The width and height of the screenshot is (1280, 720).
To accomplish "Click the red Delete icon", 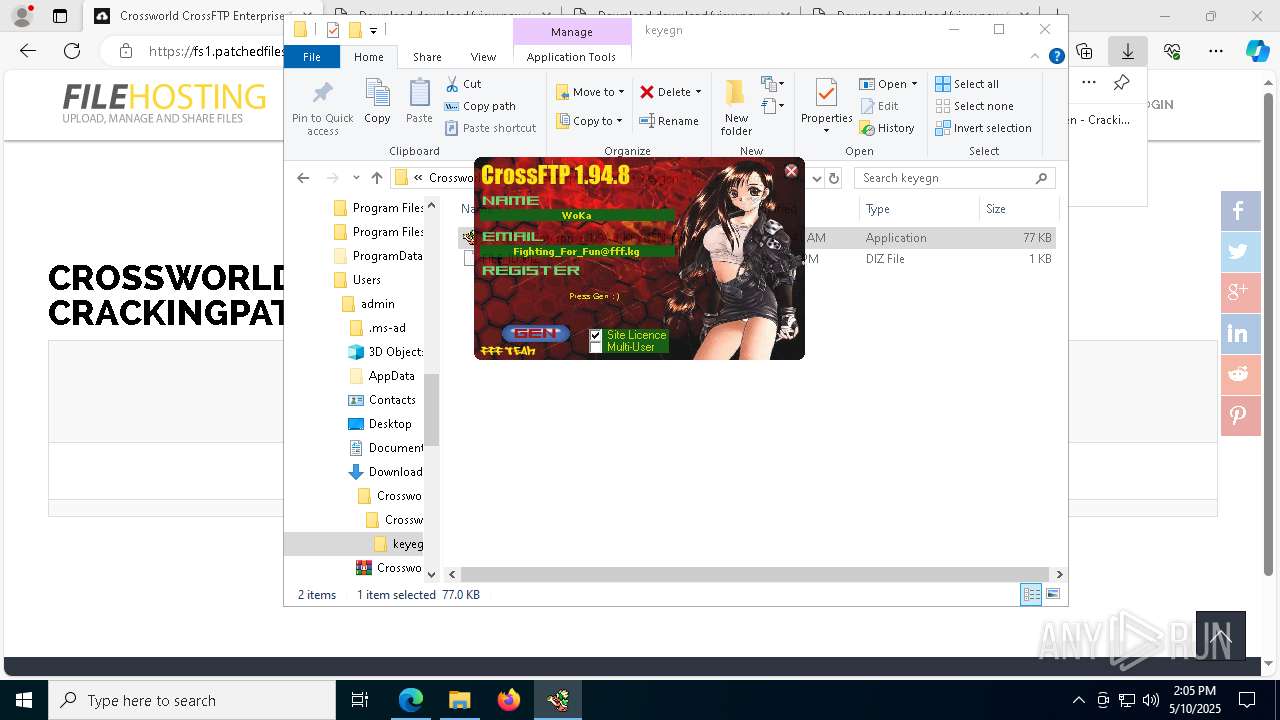I will pyautogui.click(x=647, y=92).
